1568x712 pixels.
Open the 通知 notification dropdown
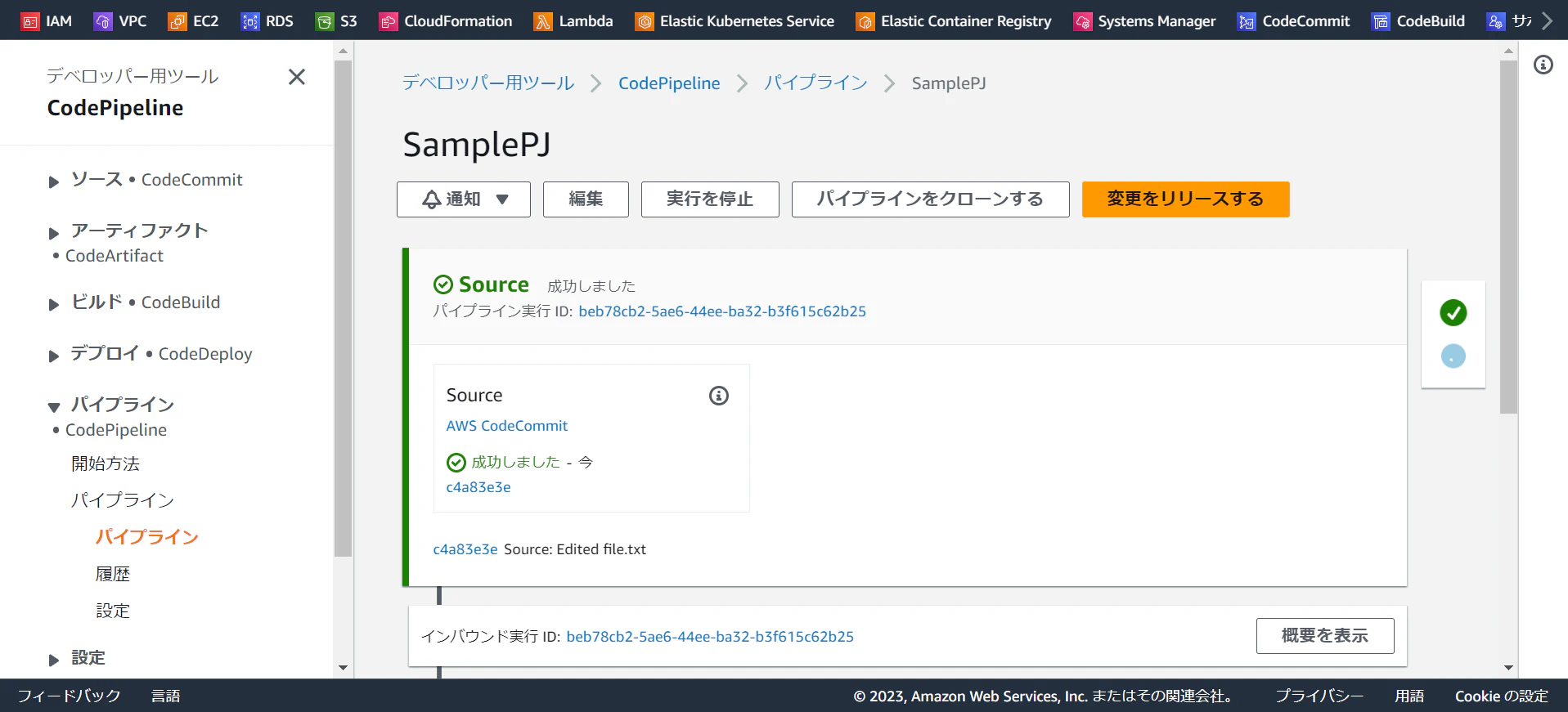pos(464,199)
